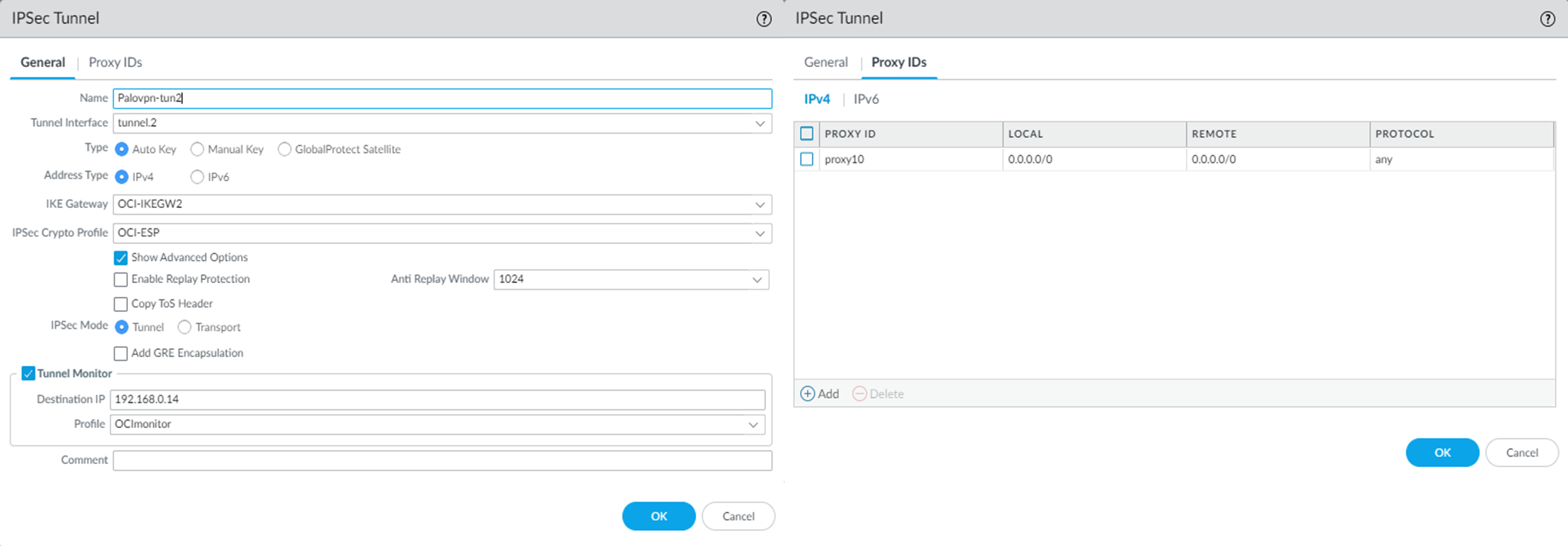The height and width of the screenshot is (546, 1568).
Task: Expand the IKE Gateway dropdown
Action: click(760, 205)
